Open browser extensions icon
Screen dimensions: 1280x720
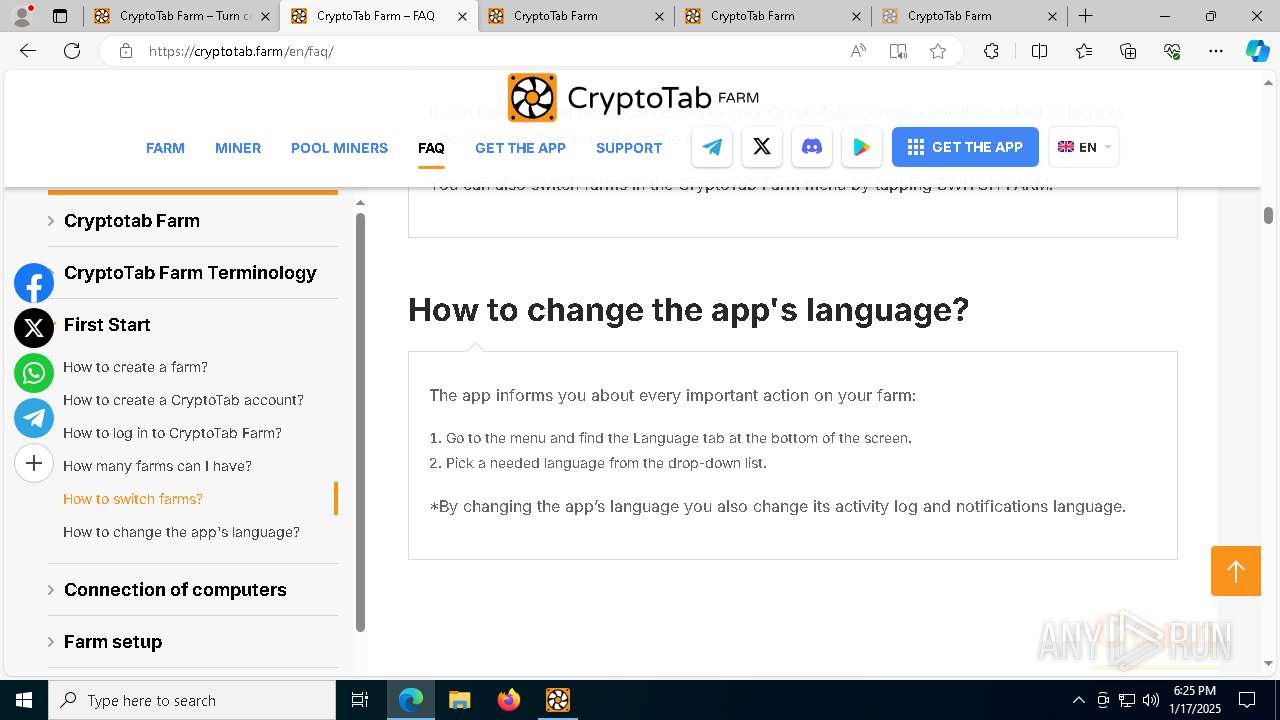[991, 51]
